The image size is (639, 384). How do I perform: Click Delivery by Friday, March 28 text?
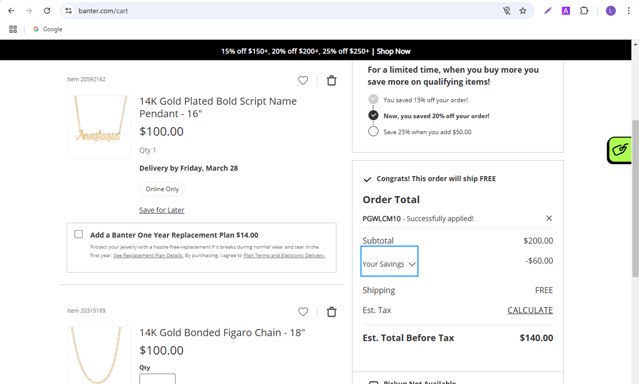pos(189,168)
